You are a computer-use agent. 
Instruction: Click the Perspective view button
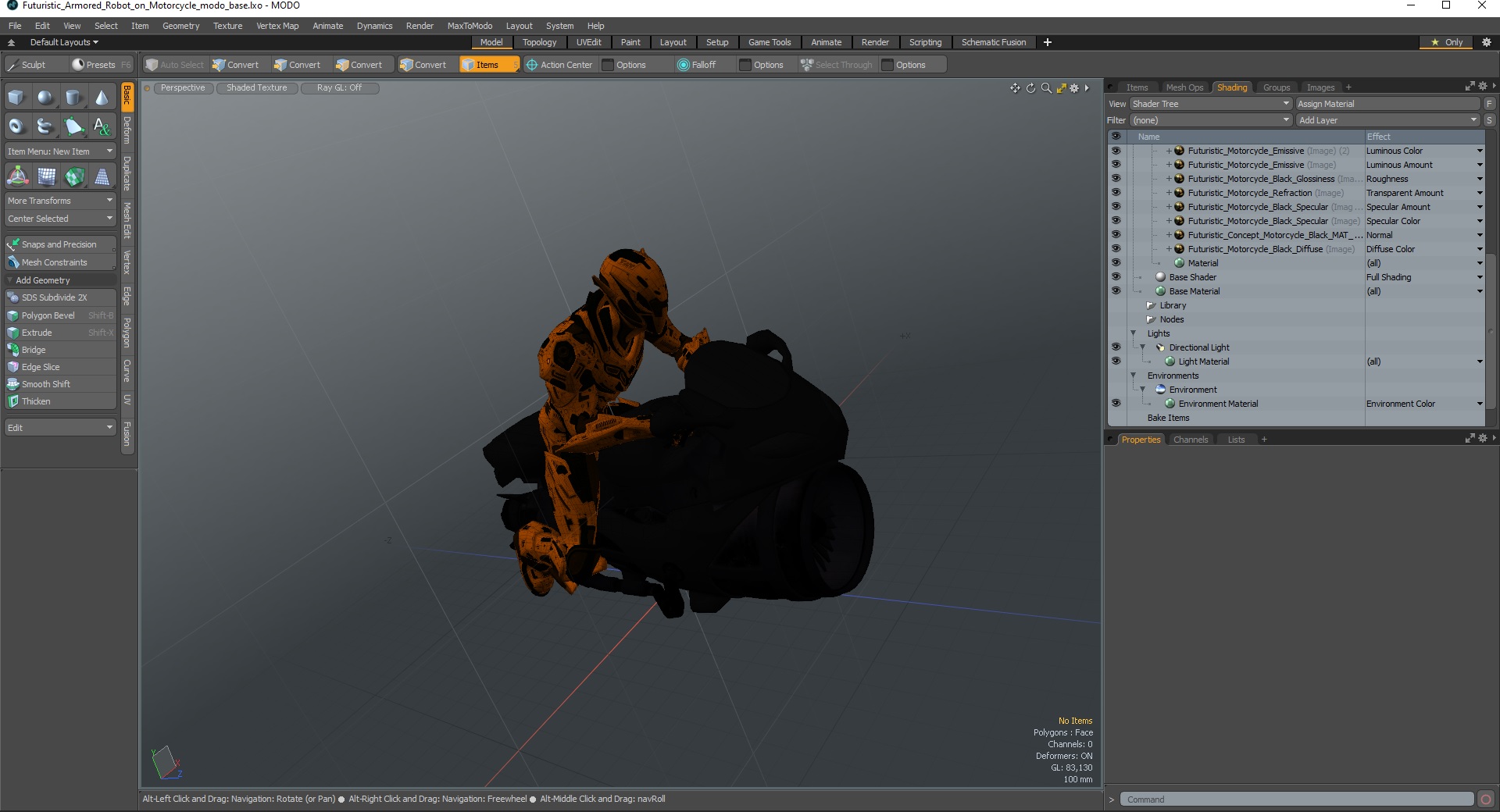[x=182, y=88]
